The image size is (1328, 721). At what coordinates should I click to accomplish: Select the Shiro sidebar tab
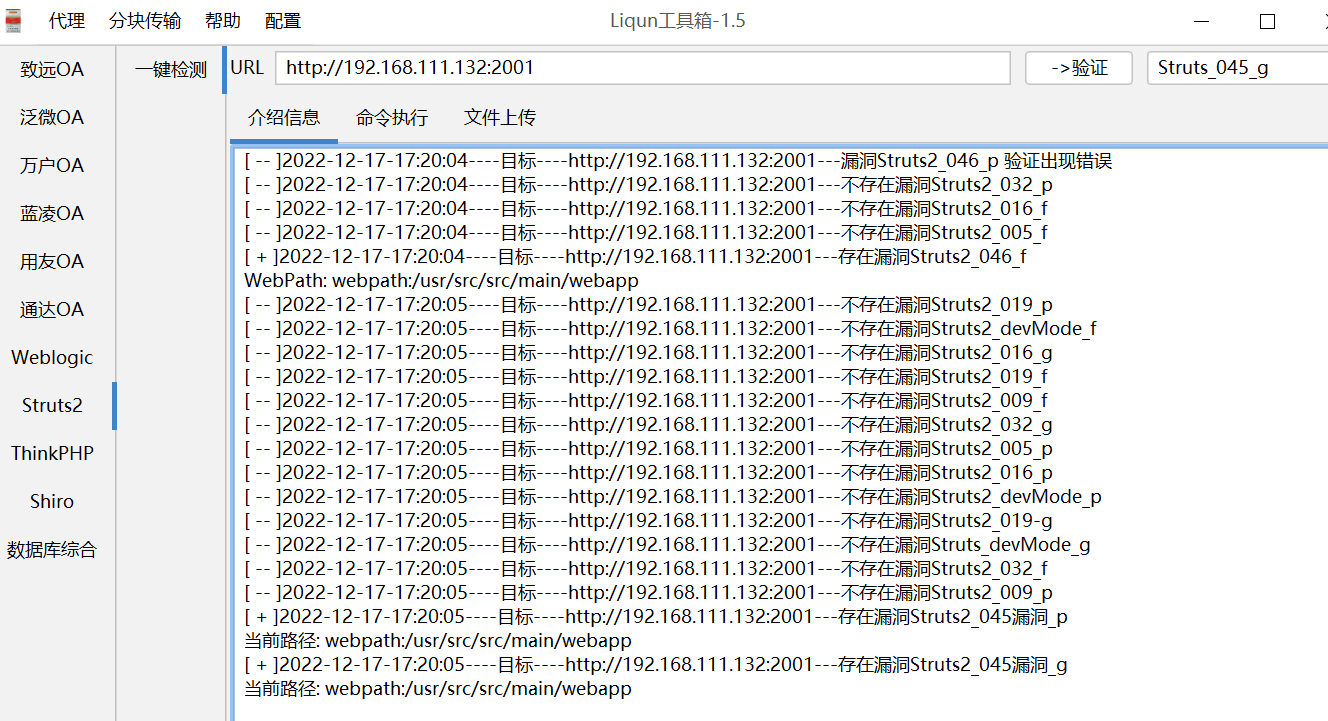(x=52, y=502)
